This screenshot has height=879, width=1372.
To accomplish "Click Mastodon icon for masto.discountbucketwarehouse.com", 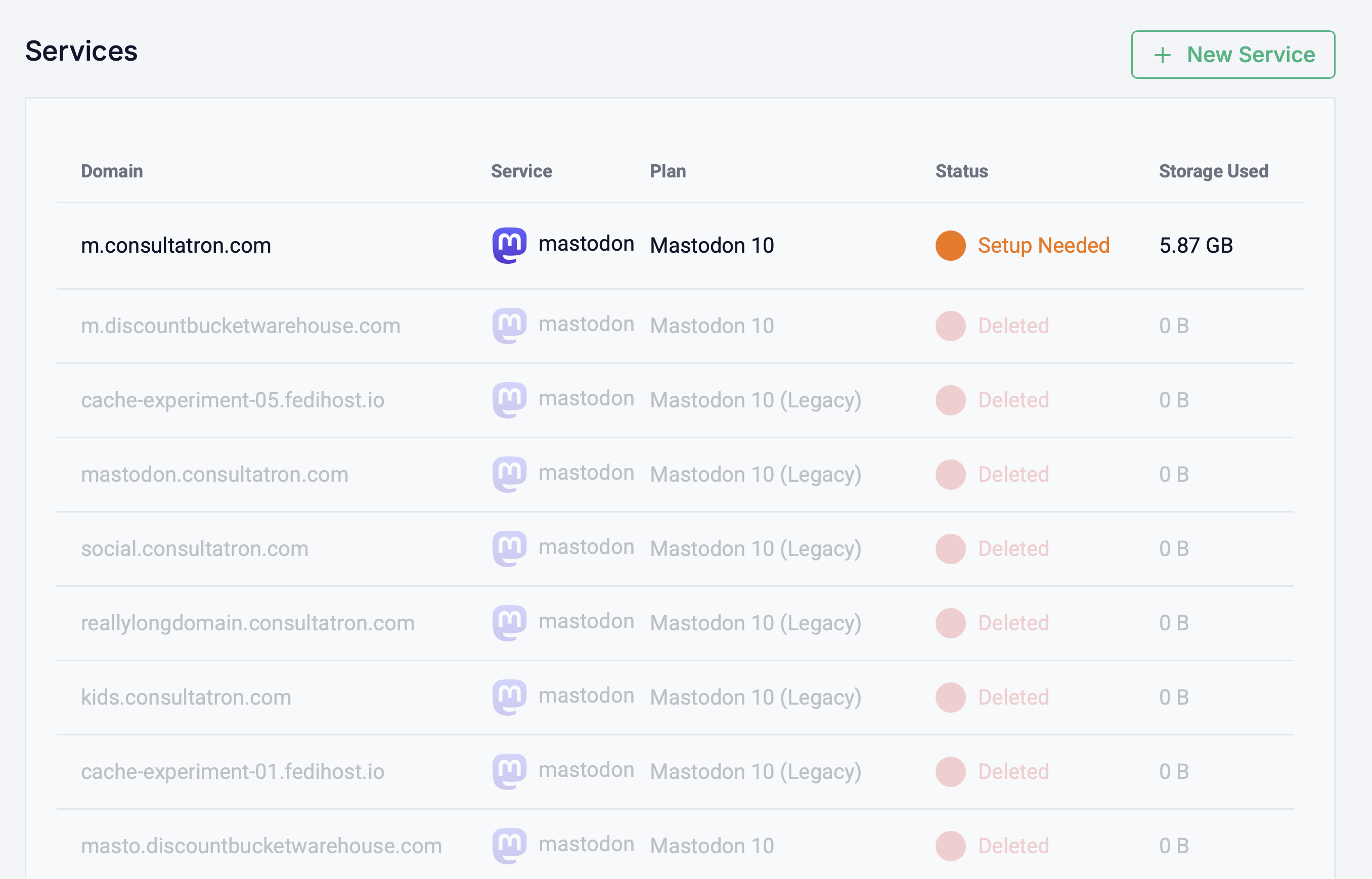I will point(509,845).
